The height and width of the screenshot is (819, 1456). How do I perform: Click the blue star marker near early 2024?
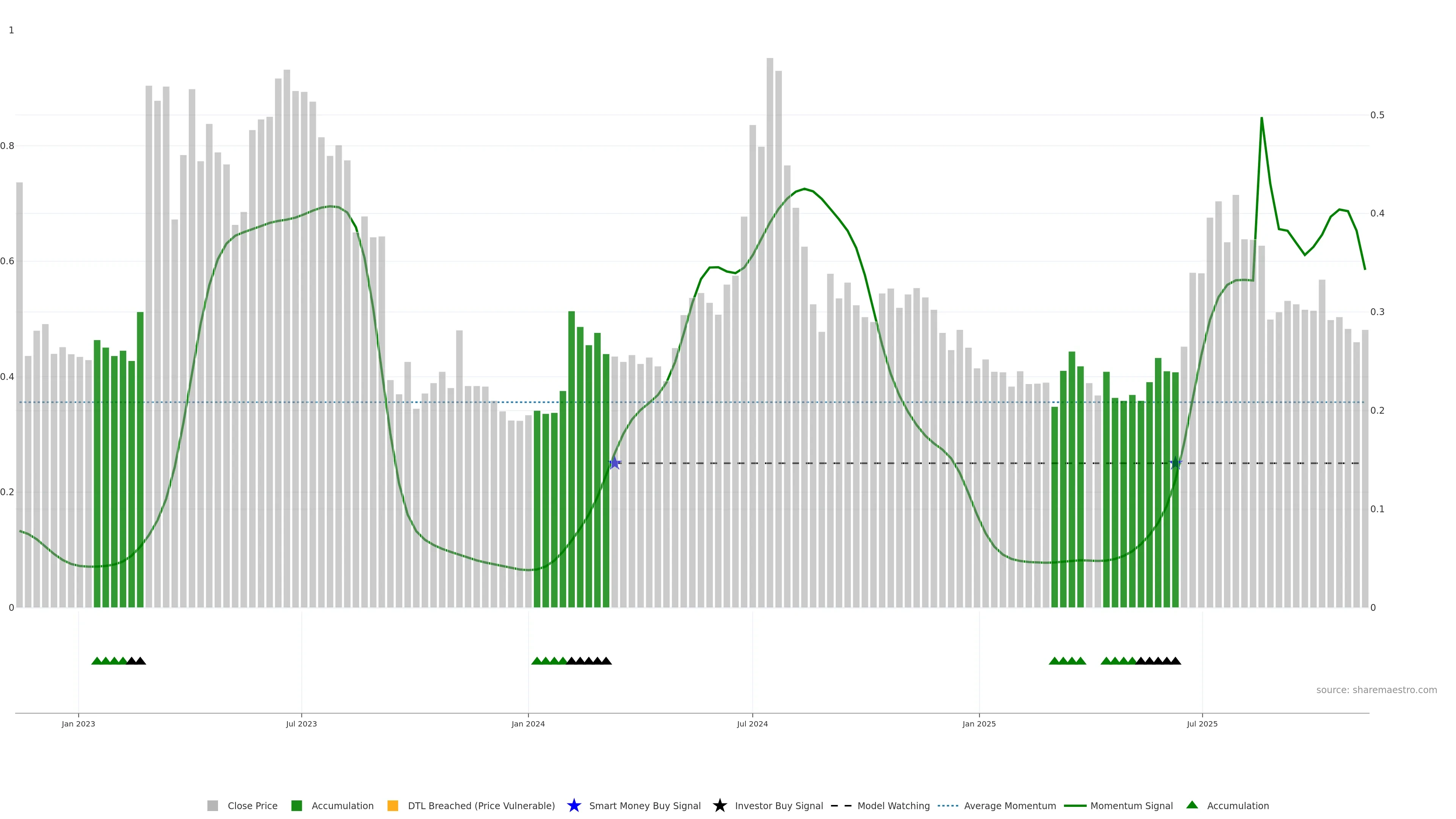[x=614, y=463]
